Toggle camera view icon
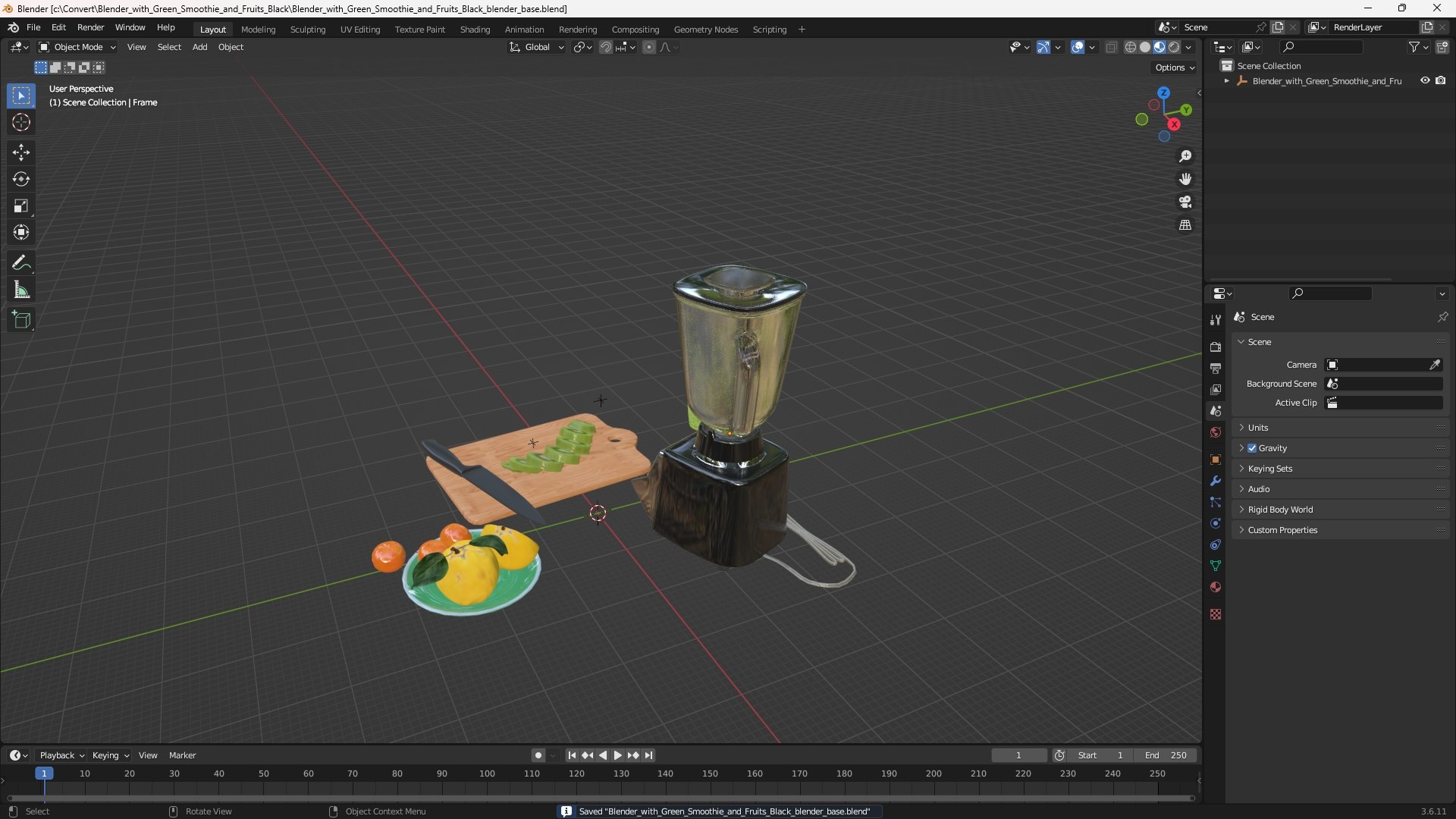Viewport: 1456px width, 819px height. 1185,202
